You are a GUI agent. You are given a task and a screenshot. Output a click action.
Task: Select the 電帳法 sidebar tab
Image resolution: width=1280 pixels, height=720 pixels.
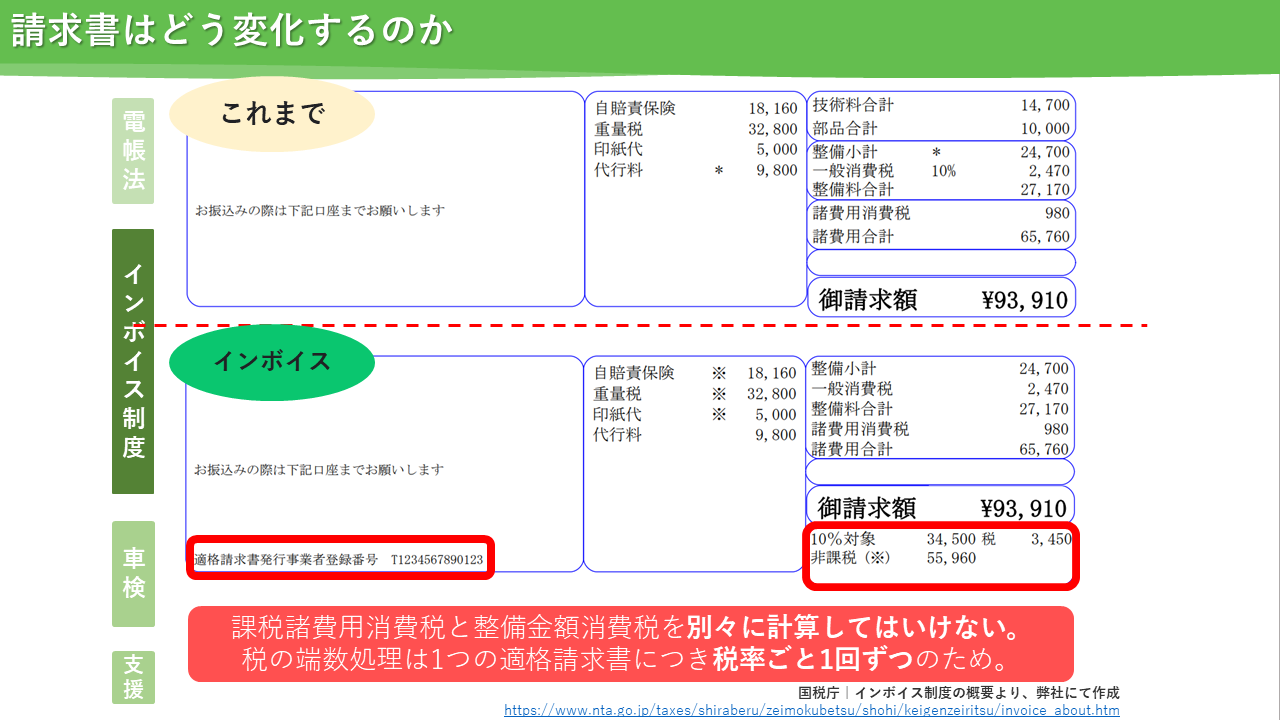point(133,151)
